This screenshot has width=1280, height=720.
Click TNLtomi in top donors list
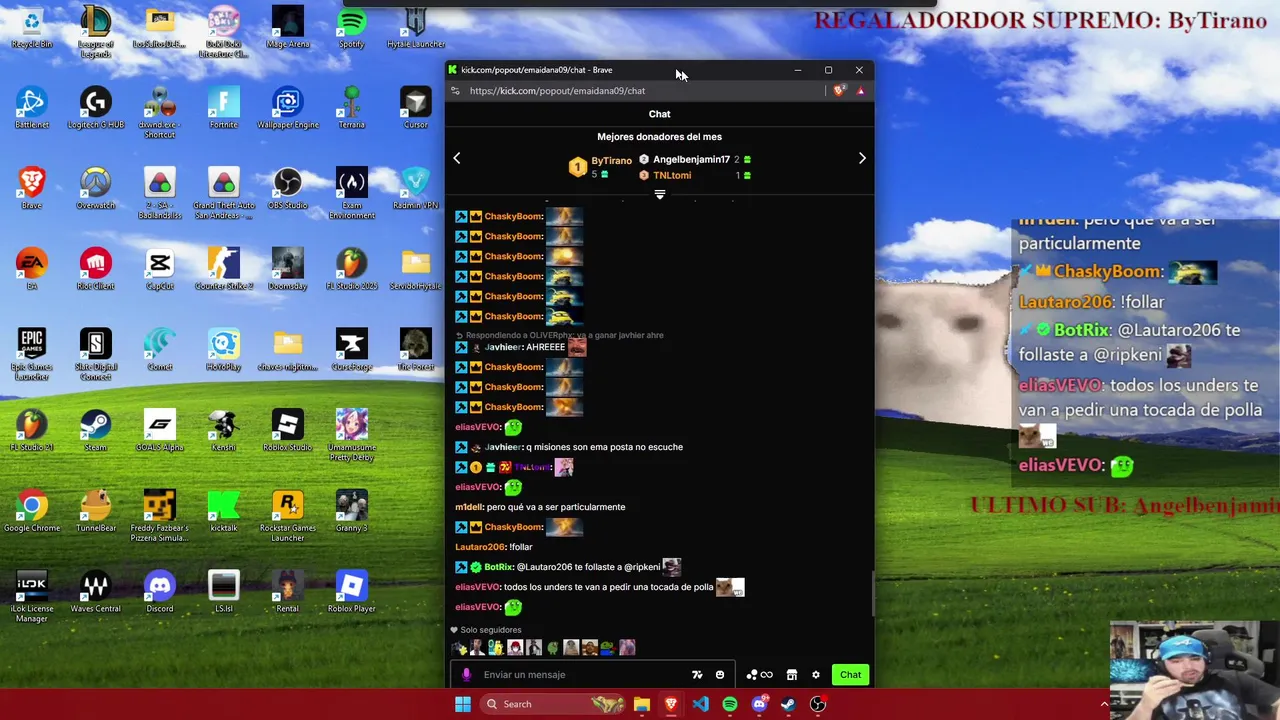point(672,175)
